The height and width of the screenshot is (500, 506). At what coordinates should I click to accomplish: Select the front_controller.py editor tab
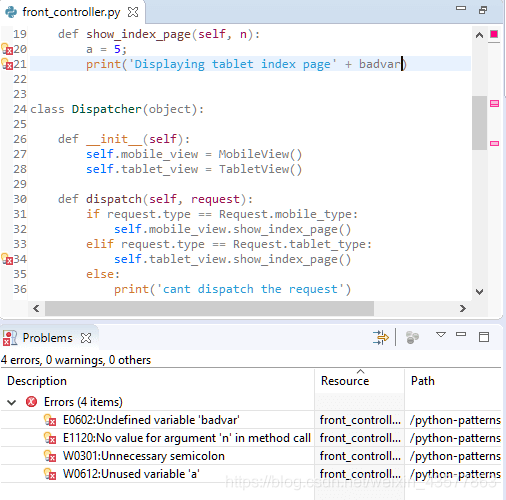pos(71,12)
